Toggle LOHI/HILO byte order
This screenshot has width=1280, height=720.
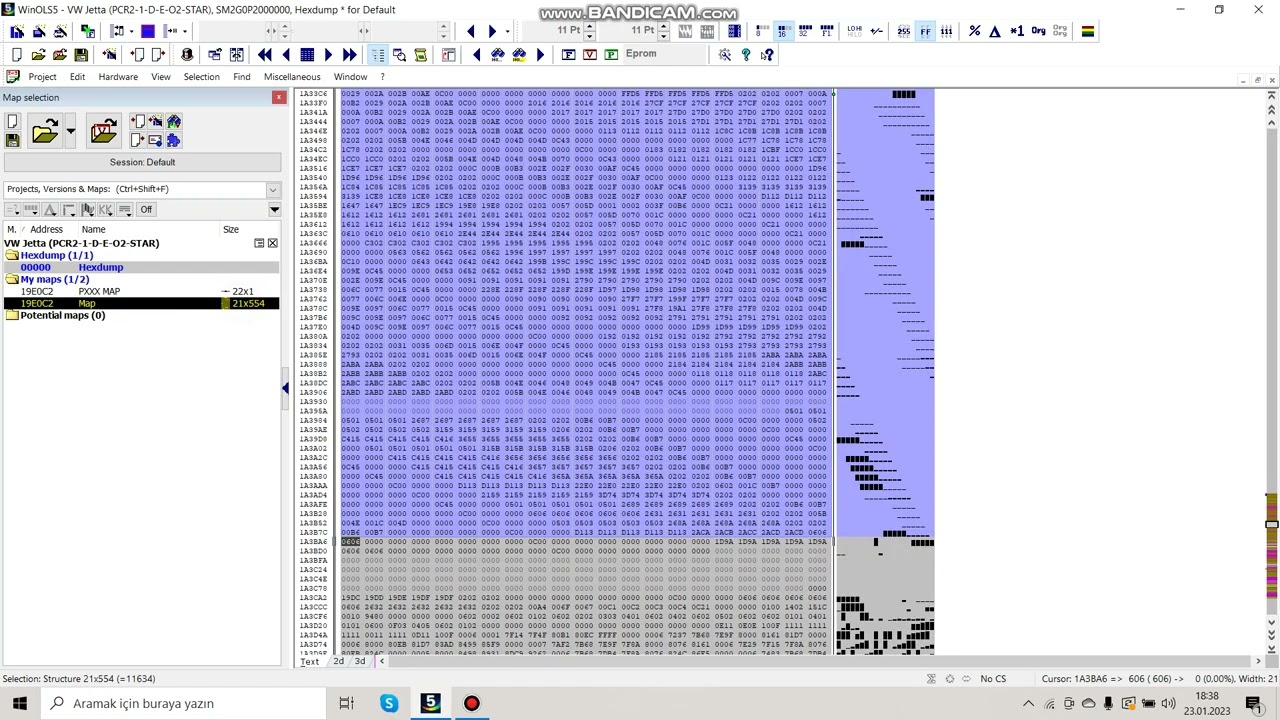854,31
